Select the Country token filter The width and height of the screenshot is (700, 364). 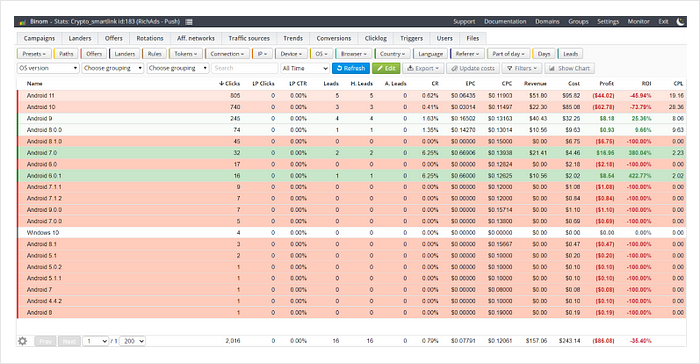(392, 54)
